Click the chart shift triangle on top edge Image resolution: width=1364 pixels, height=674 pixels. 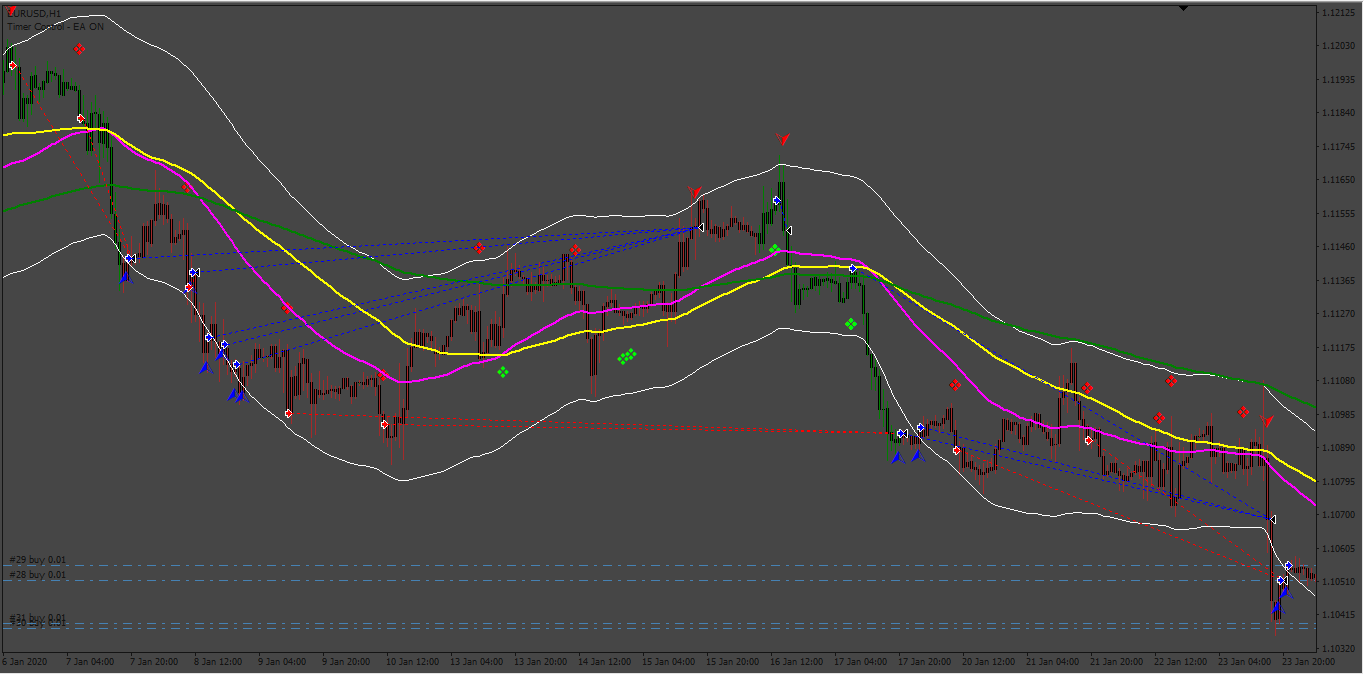click(1184, 8)
